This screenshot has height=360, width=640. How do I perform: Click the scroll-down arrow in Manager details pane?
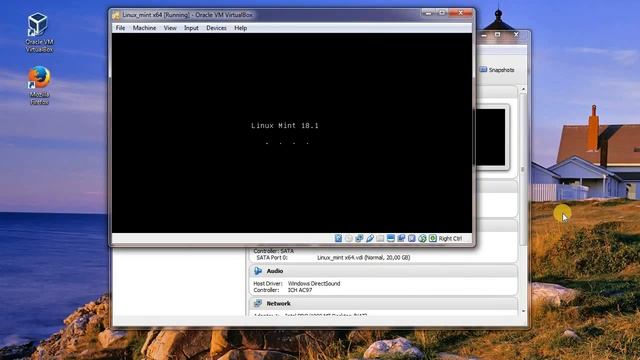523,311
